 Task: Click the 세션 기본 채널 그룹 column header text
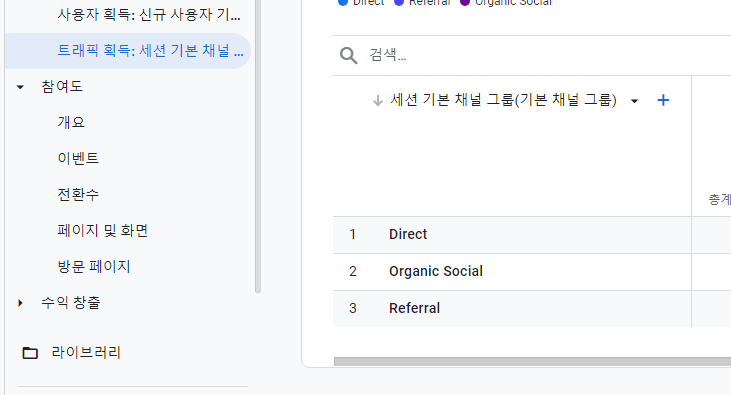503,100
